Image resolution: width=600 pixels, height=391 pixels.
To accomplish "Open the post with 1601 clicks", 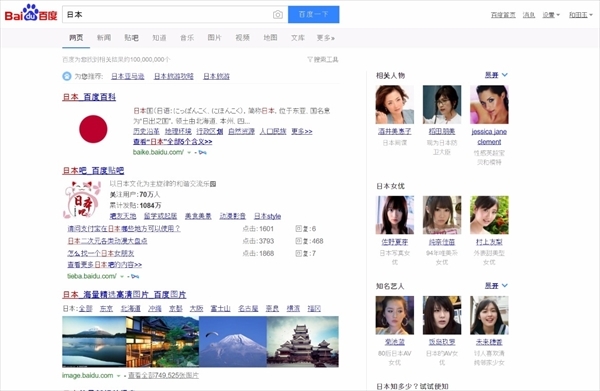I will [x=124, y=229].
